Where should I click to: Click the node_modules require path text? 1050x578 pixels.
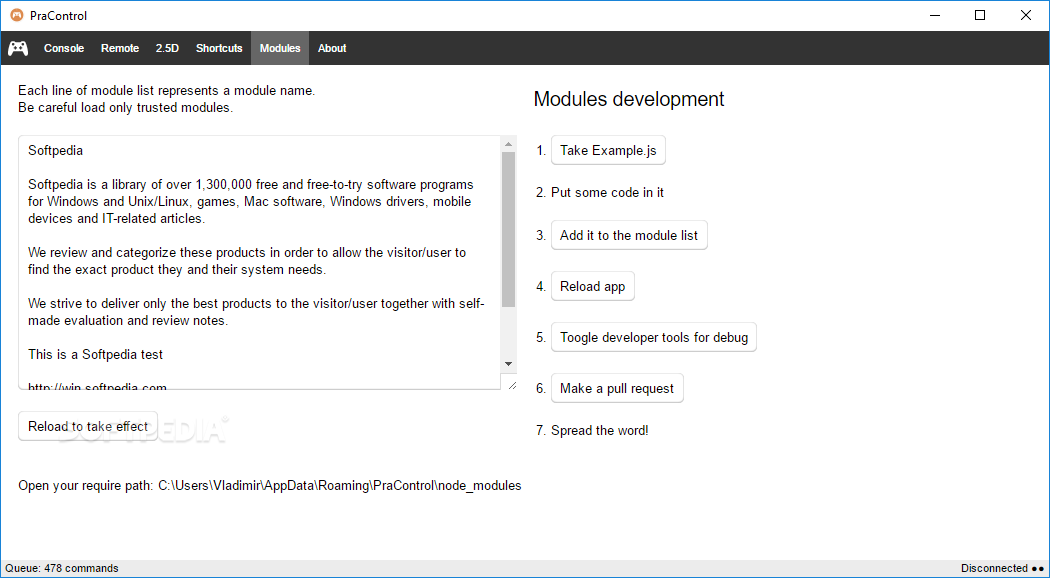[x=340, y=486]
